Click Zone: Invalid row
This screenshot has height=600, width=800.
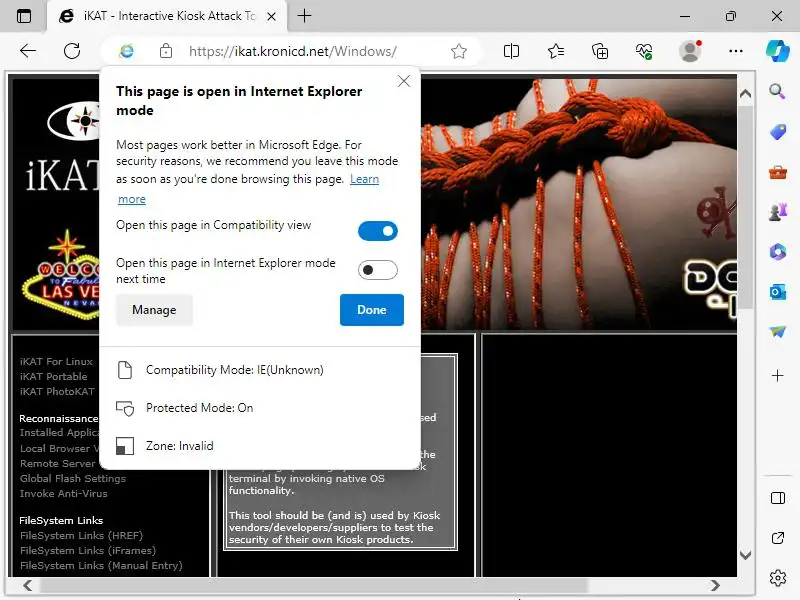coord(260,446)
